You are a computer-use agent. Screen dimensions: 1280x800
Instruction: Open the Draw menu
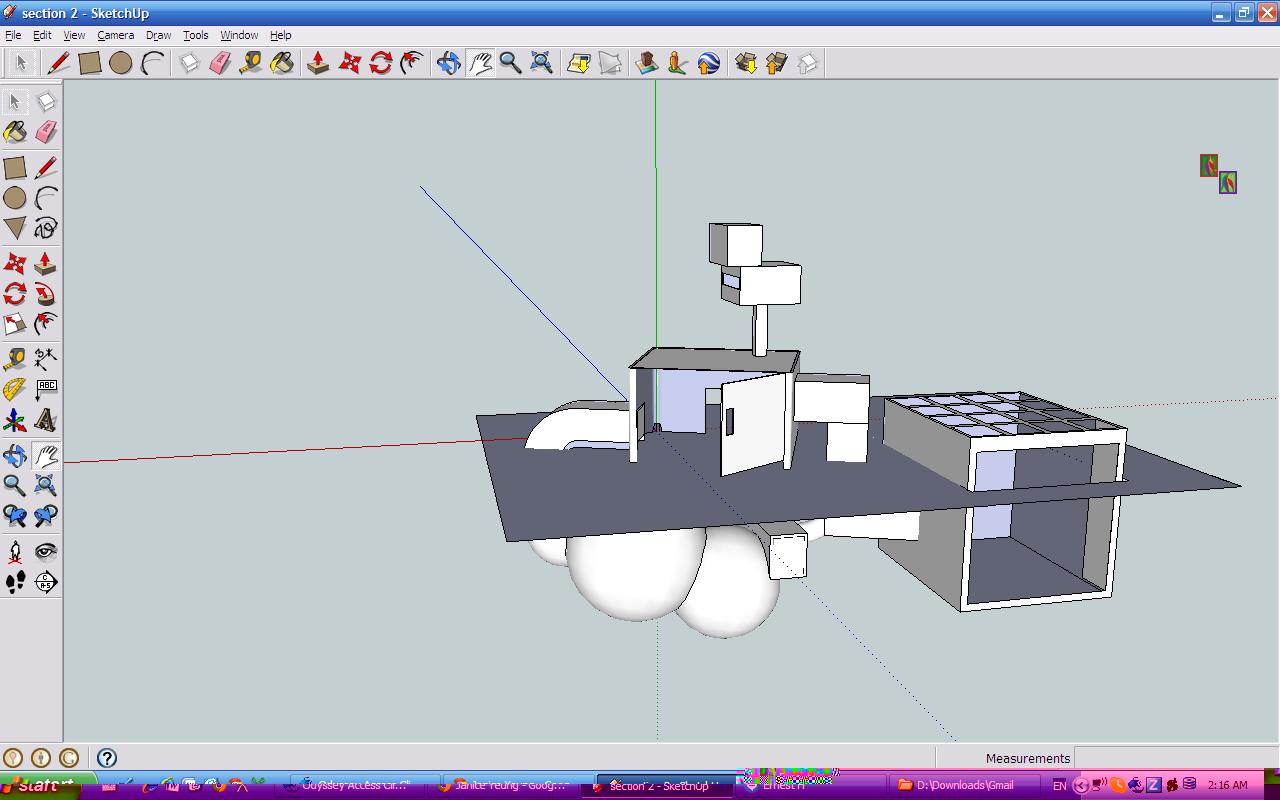(158, 34)
